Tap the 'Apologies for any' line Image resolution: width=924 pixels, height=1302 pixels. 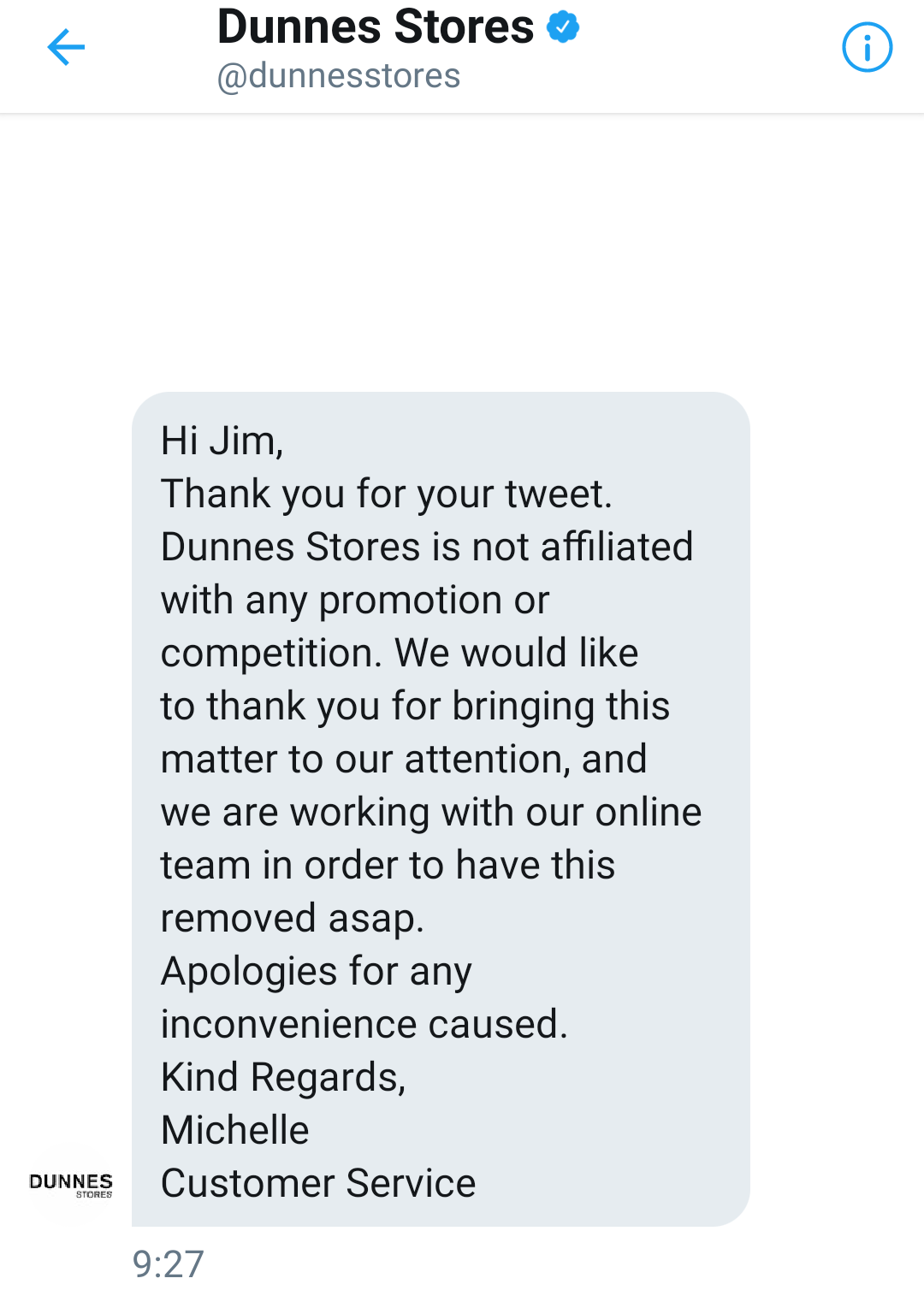point(317,972)
